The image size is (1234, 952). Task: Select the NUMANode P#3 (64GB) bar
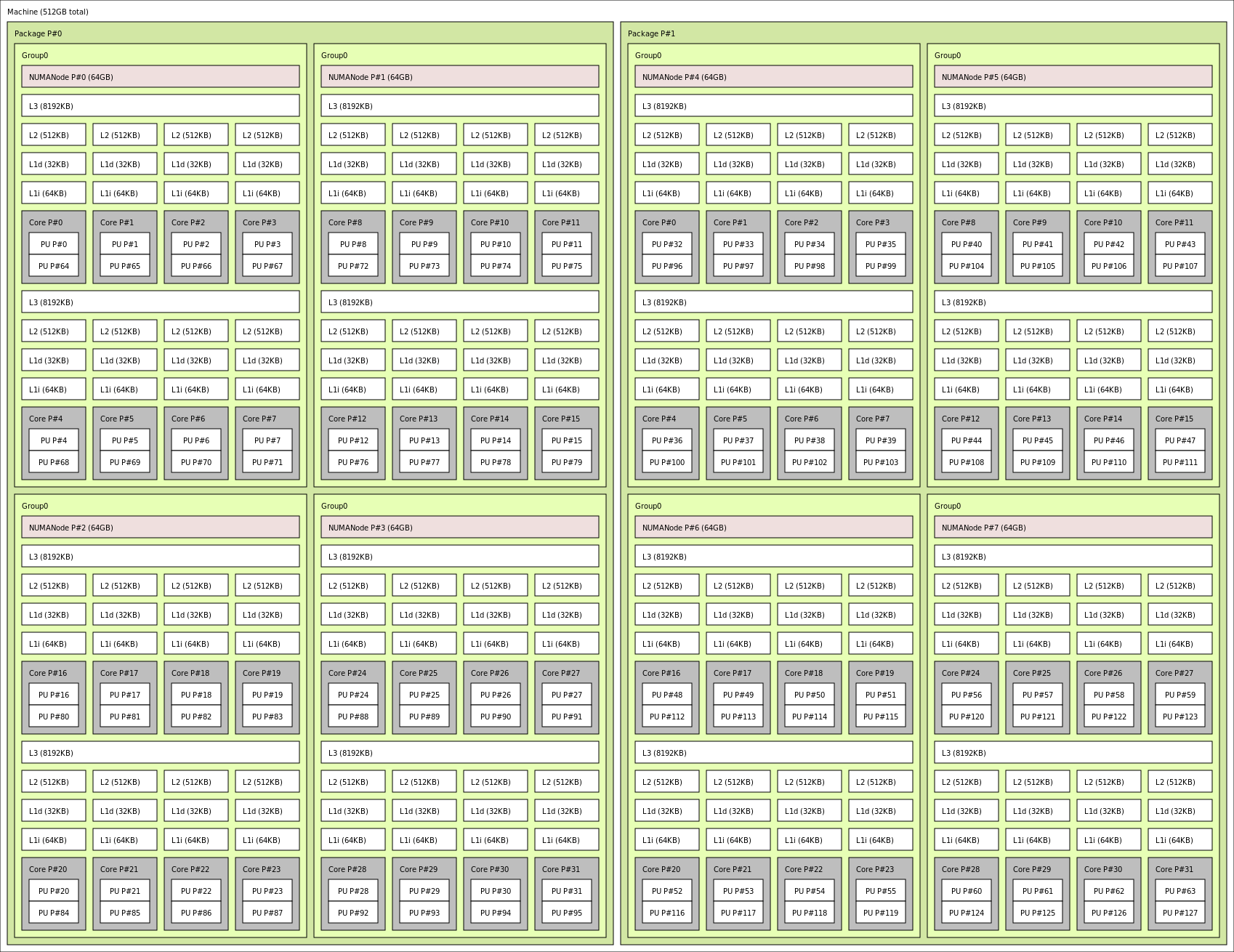click(459, 528)
